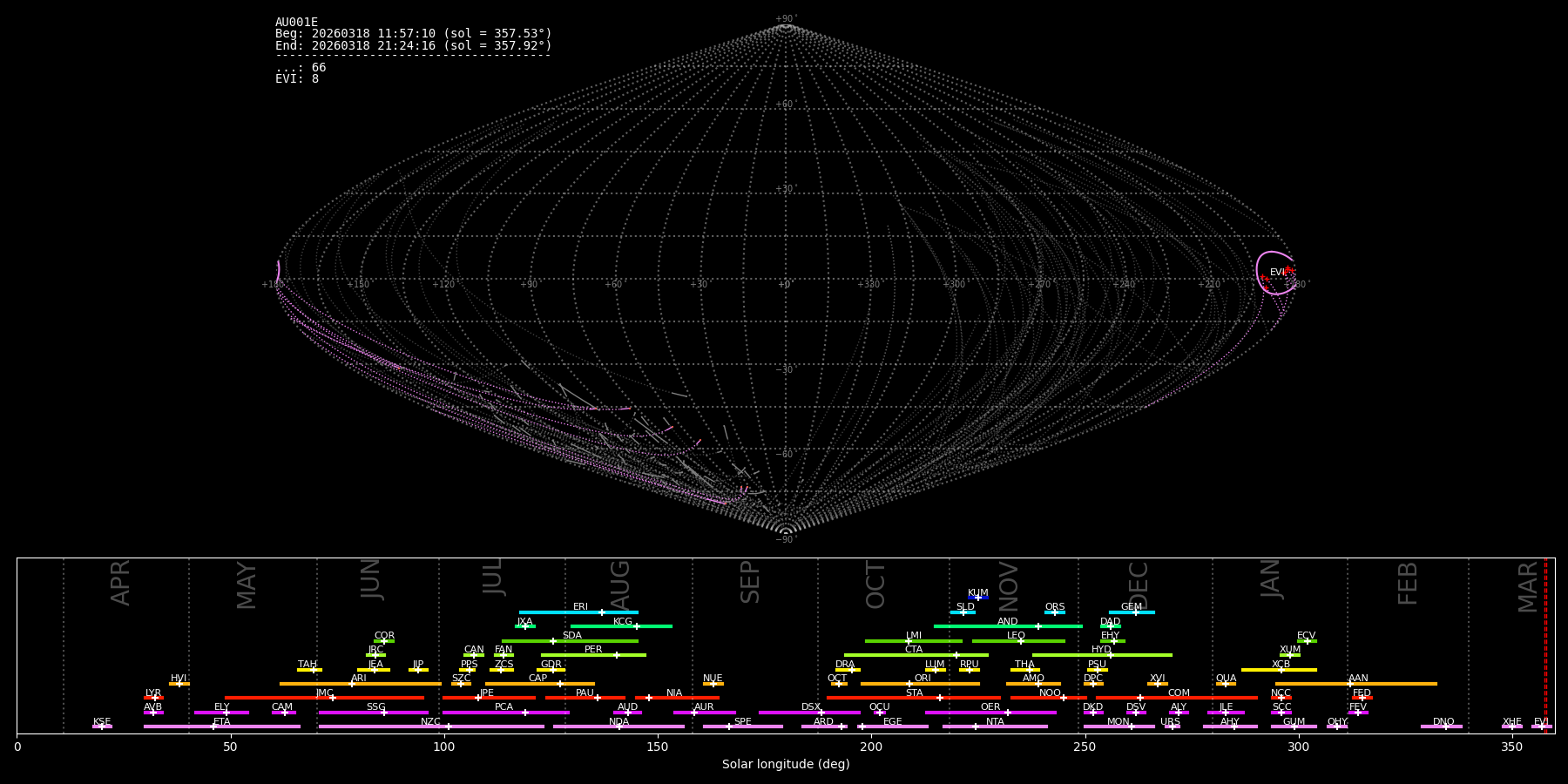Click the pink ETA shower bar
Viewport: 1568px width, 784px height.
coord(222,727)
